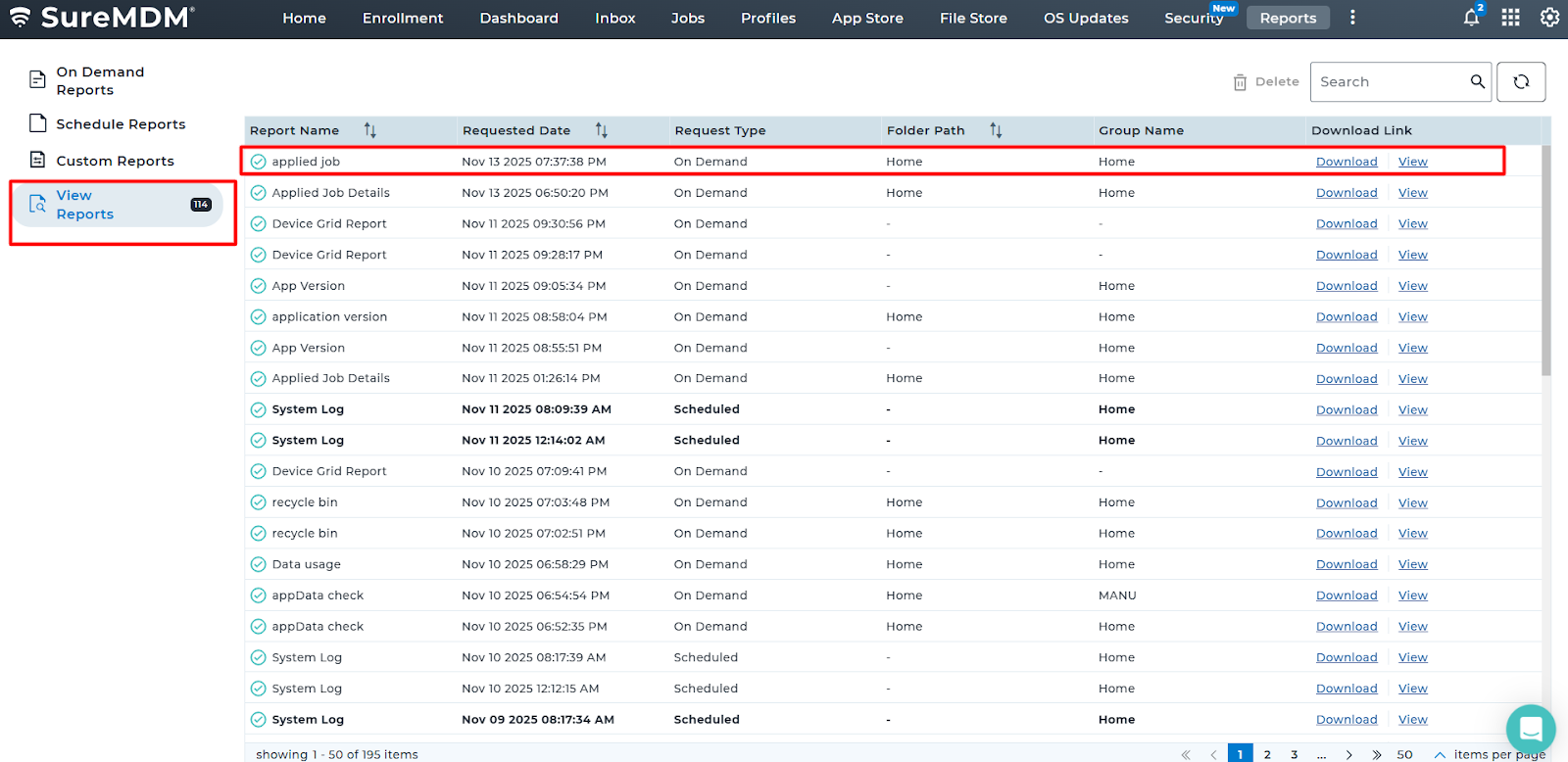Click the refresh reports icon button
The width and height of the screenshot is (1568, 762).
coord(1521,82)
